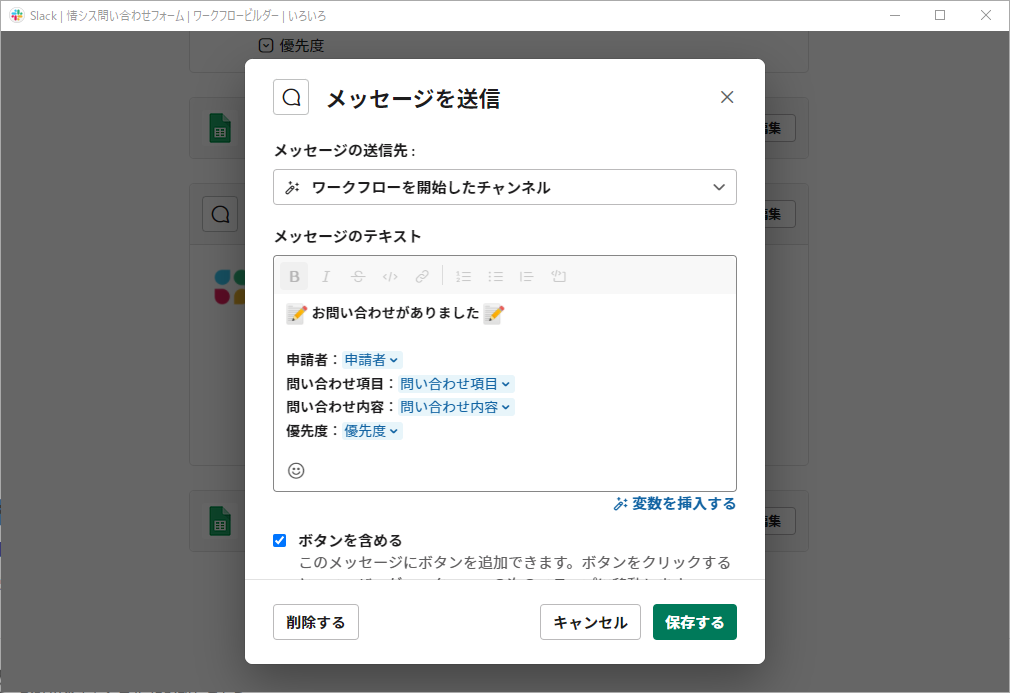Click the code formatting icon

pyautogui.click(x=390, y=276)
